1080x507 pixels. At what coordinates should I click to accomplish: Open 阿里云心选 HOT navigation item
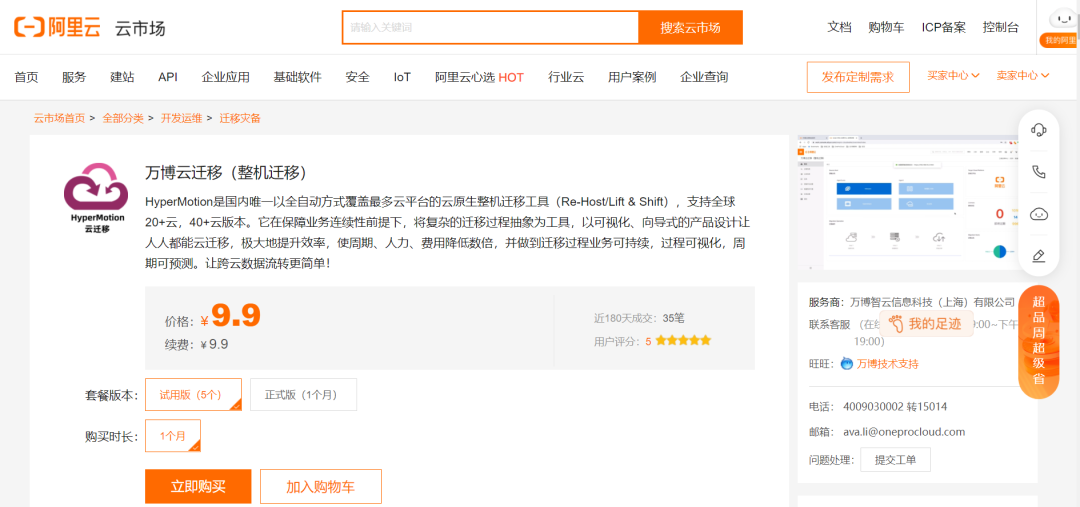479,77
